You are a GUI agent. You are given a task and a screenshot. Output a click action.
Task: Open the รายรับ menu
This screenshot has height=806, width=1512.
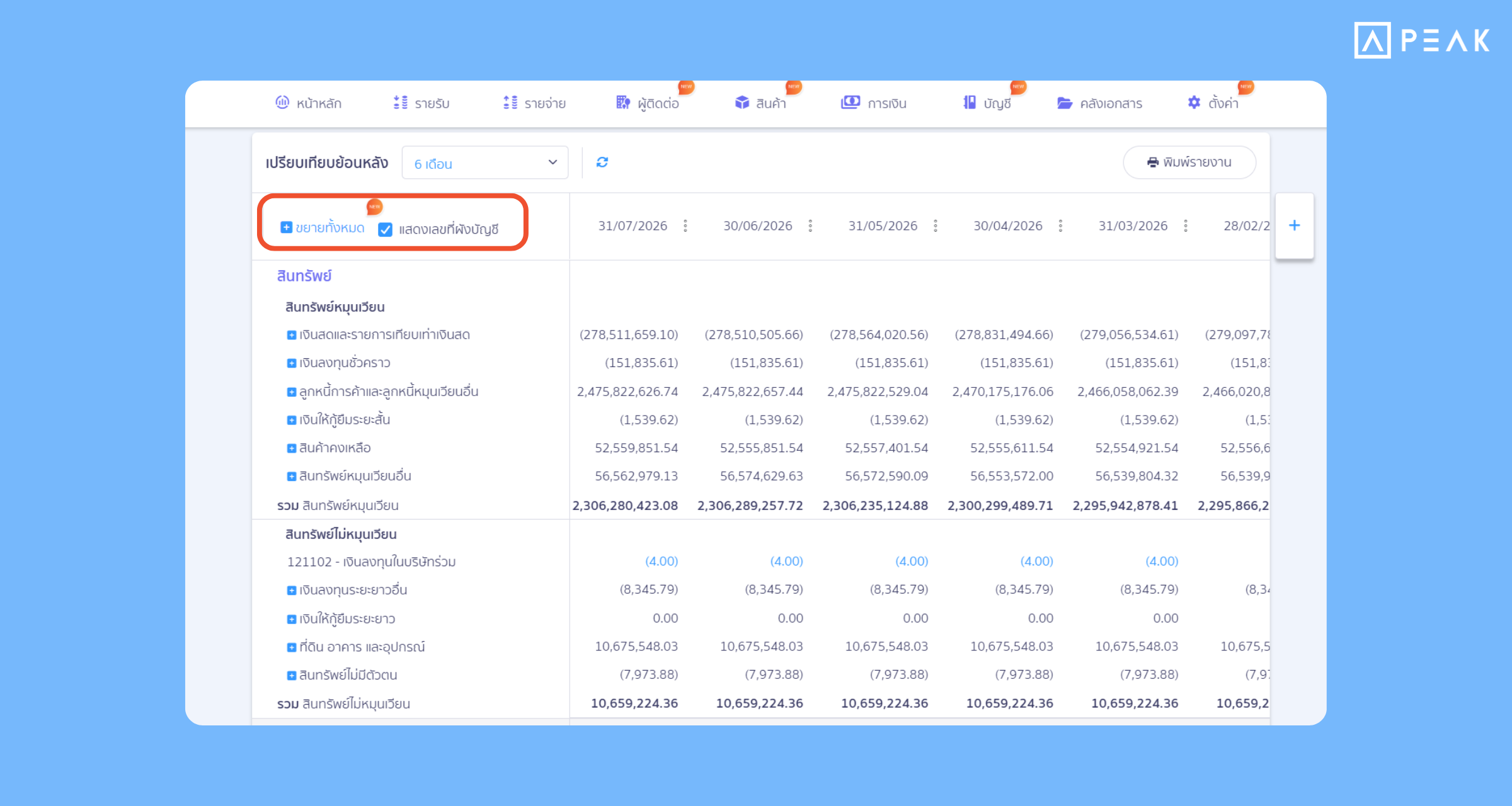(x=421, y=103)
